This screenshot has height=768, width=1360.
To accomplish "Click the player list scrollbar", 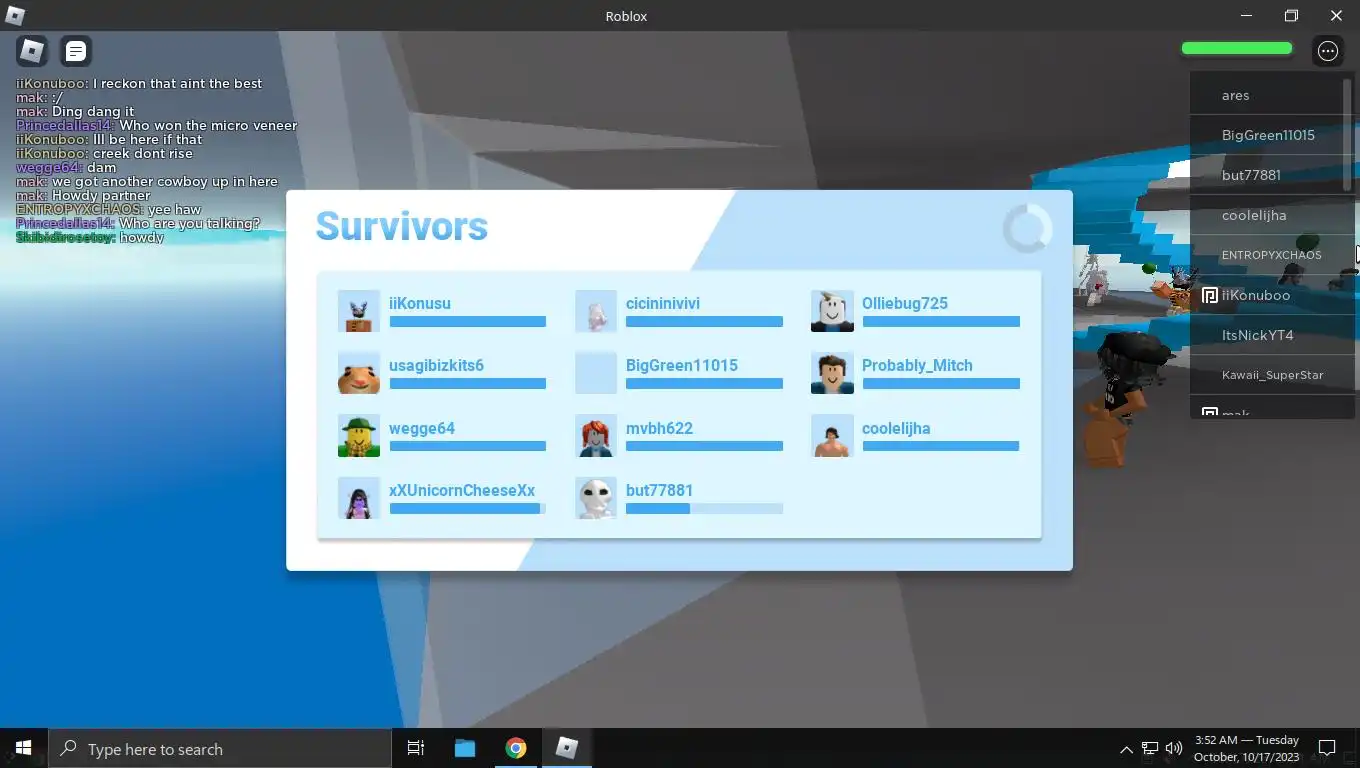I will click(1348, 135).
